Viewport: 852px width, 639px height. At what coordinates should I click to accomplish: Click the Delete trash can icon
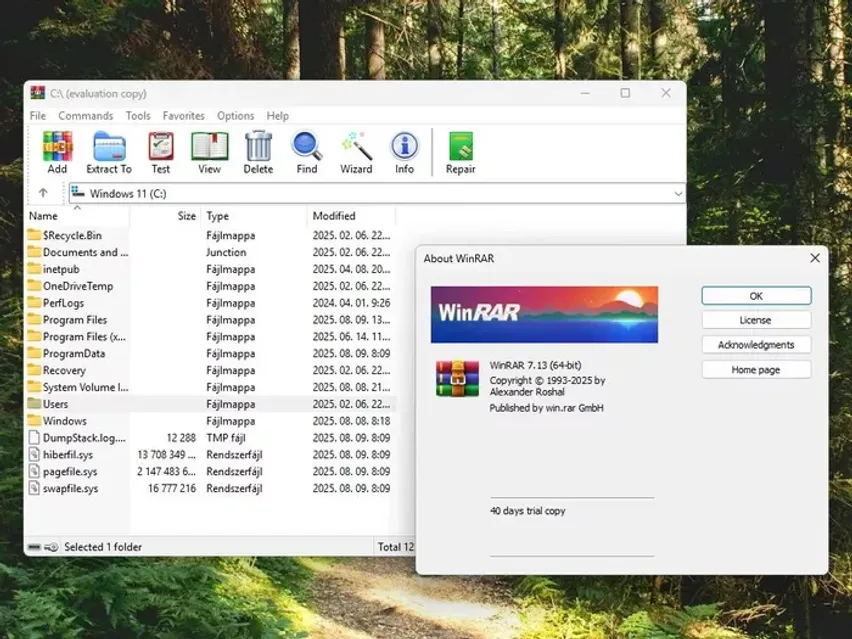click(258, 147)
